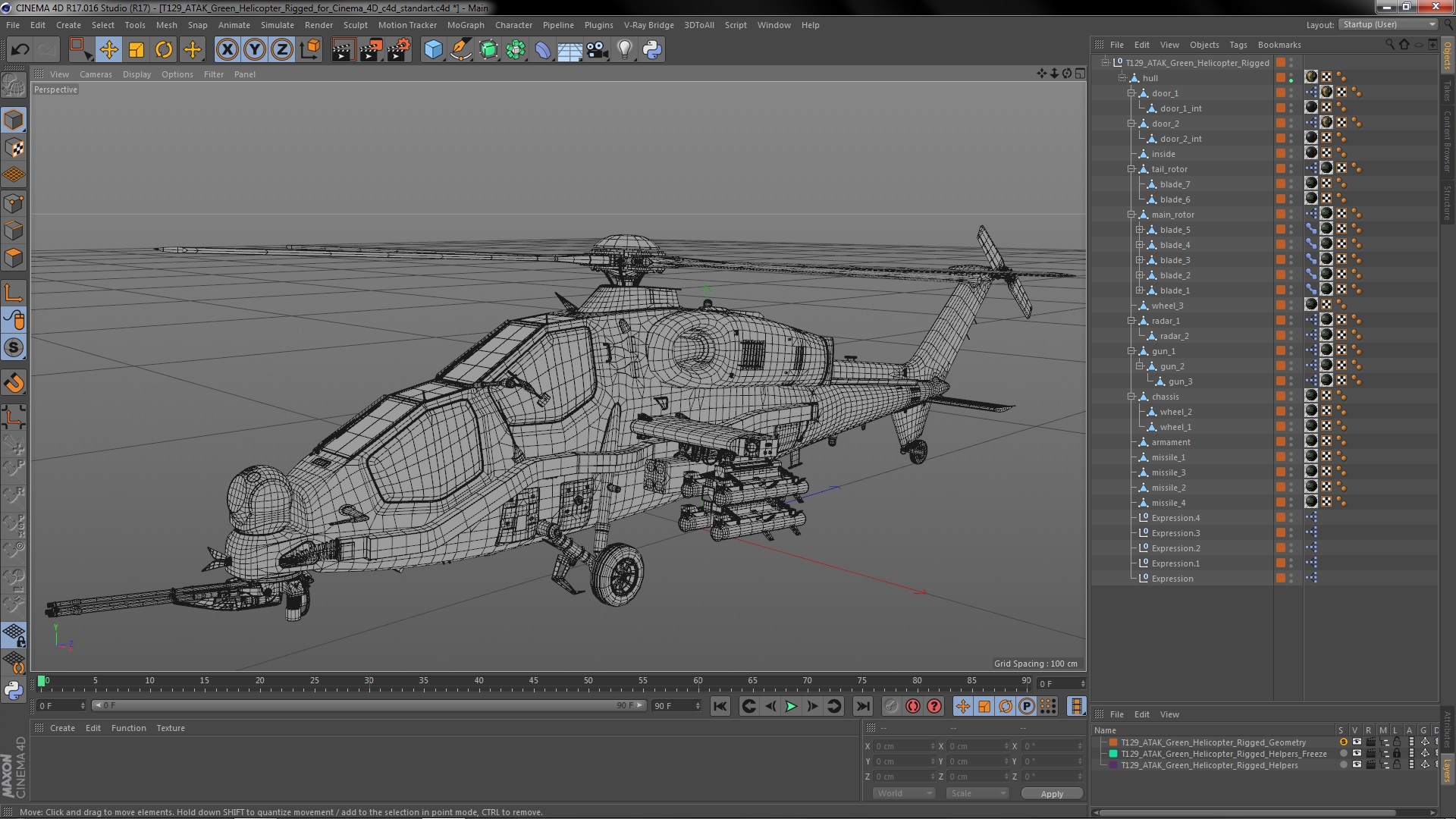Click wheel_3 material tag sphere
Image resolution: width=1456 pixels, height=819 pixels.
coord(1310,305)
